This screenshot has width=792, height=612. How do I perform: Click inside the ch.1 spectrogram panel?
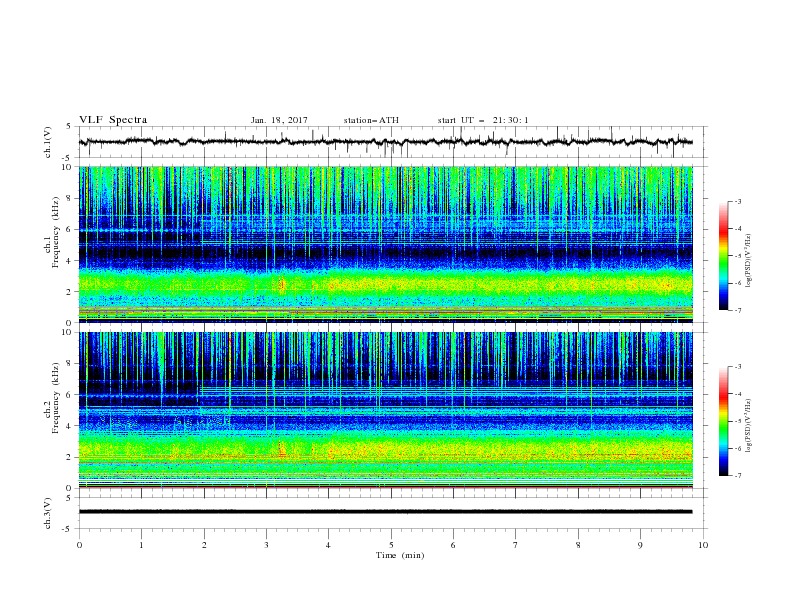(385, 244)
